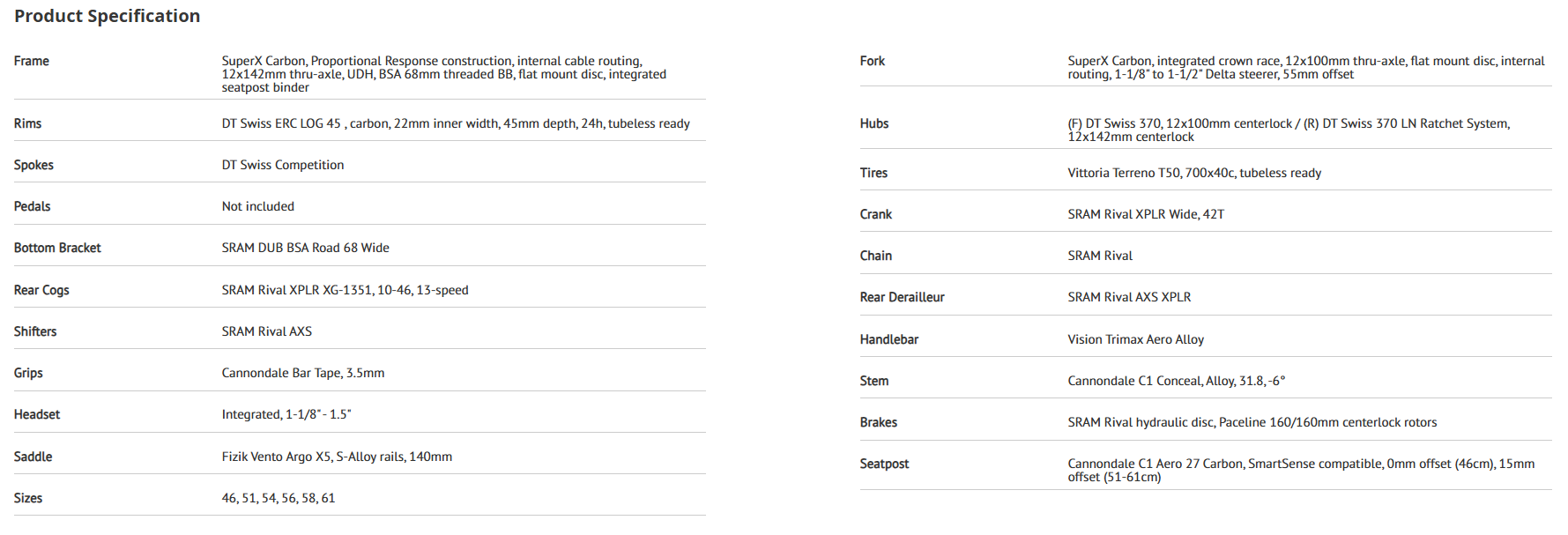Click the Bottom Bracket label

click(x=57, y=248)
